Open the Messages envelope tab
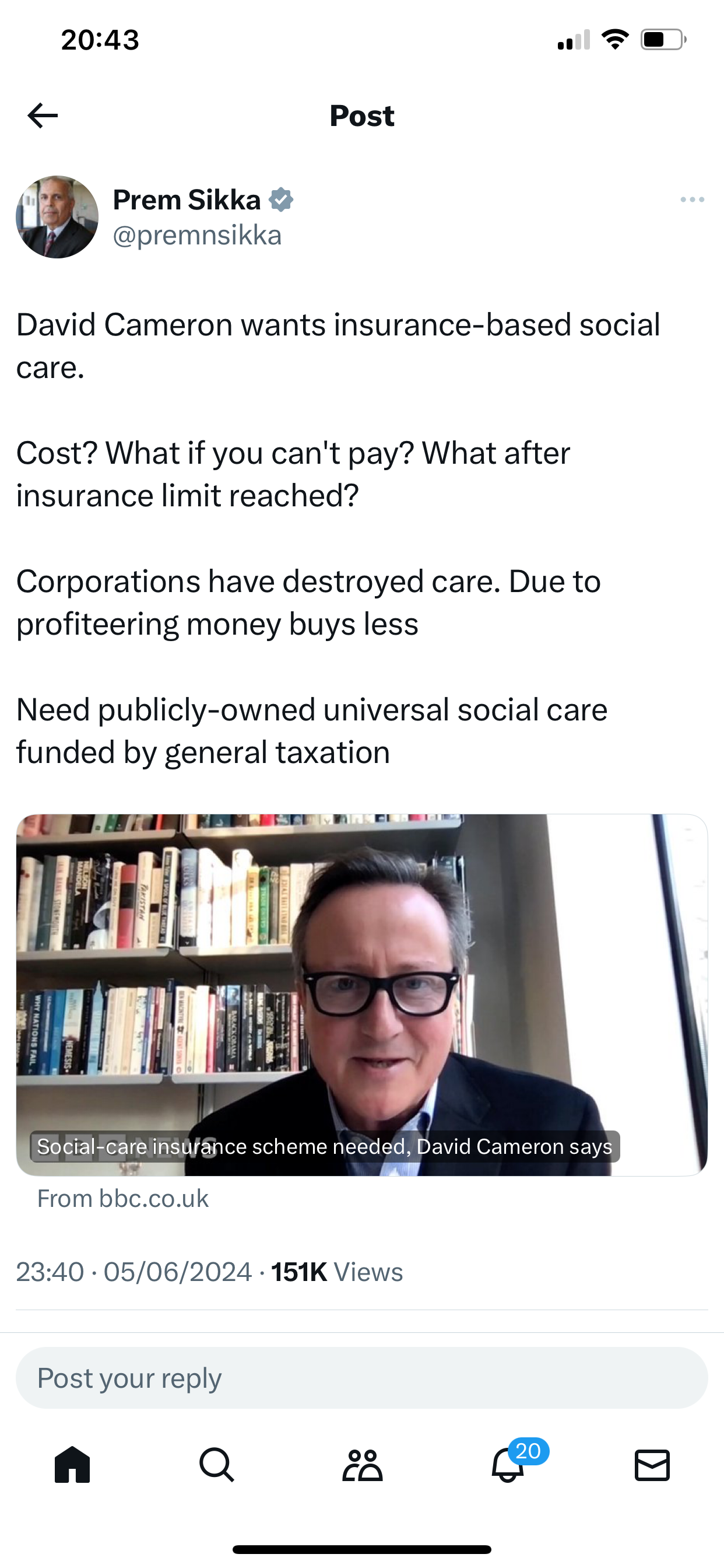724x1568 pixels. (x=652, y=1464)
